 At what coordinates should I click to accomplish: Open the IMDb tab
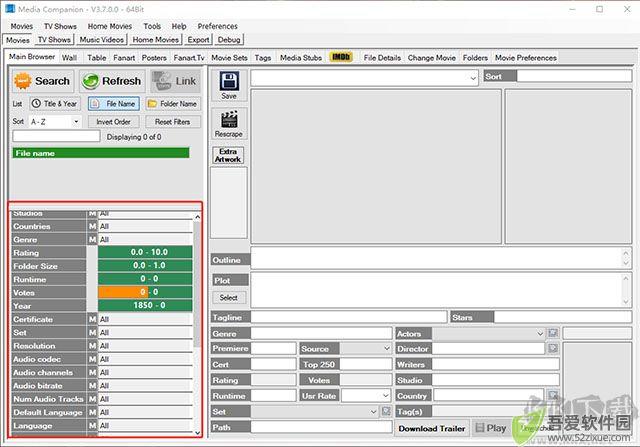coord(341,57)
